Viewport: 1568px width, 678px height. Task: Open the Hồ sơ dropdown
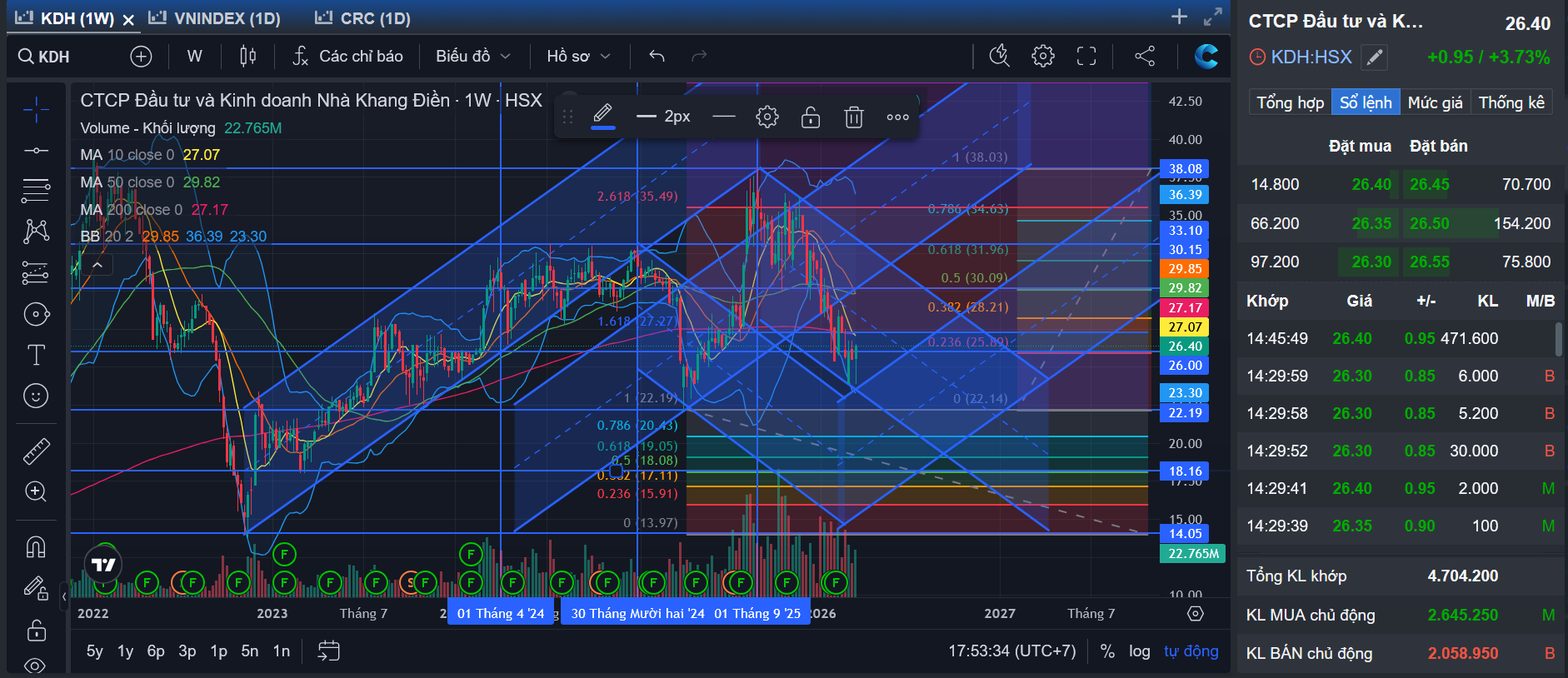click(x=578, y=56)
